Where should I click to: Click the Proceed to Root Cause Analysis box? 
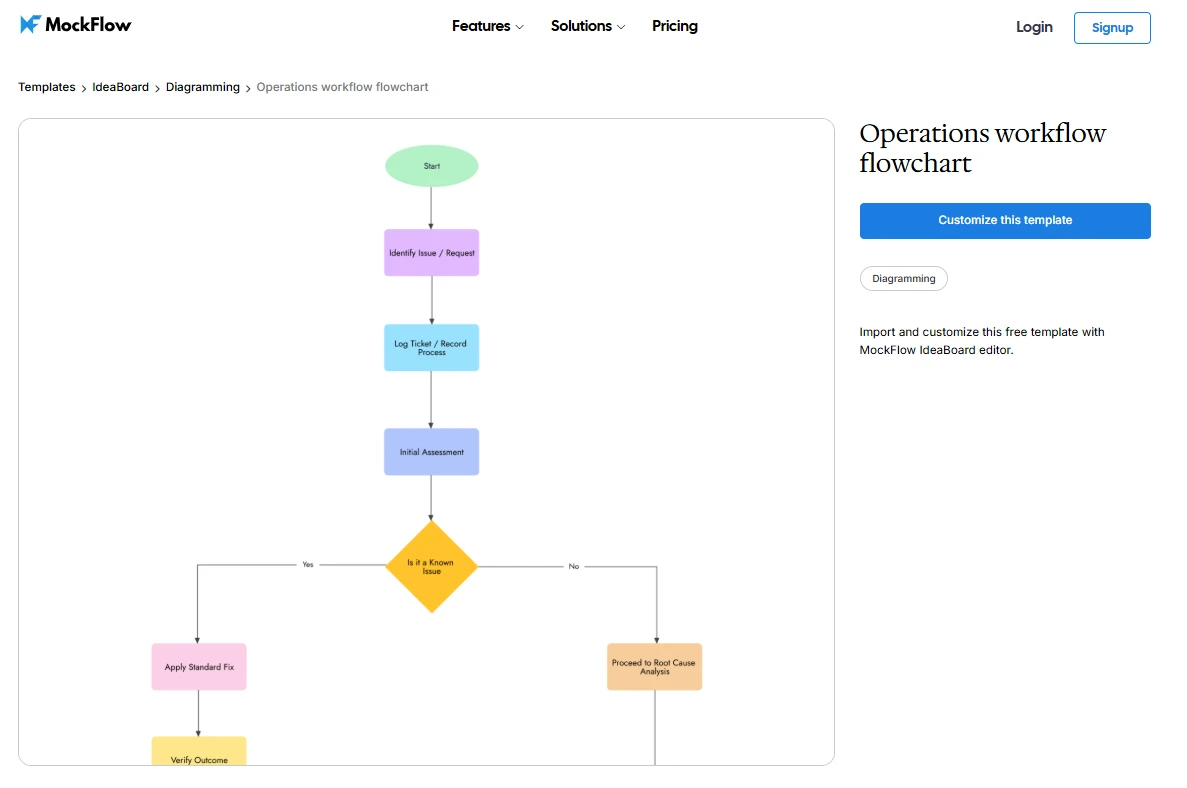pos(654,667)
